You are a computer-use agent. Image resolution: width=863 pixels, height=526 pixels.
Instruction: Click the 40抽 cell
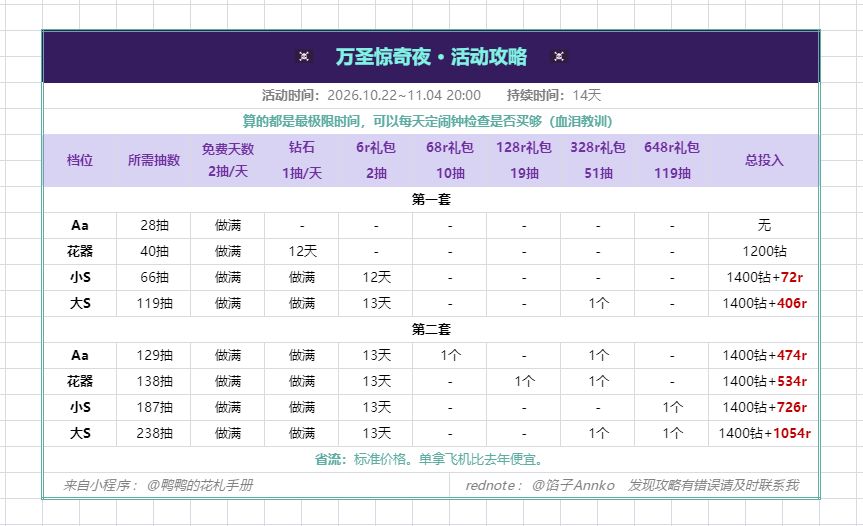tap(154, 251)
